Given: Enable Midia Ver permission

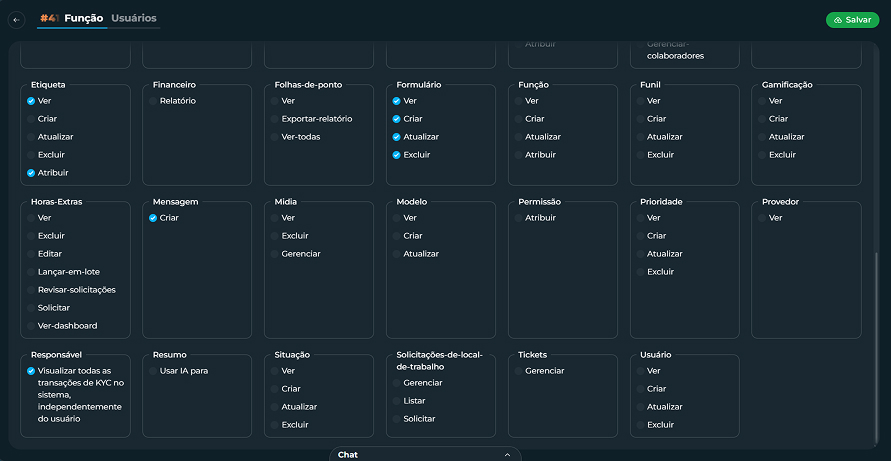Looking at the screenshot, I should 274,218.
